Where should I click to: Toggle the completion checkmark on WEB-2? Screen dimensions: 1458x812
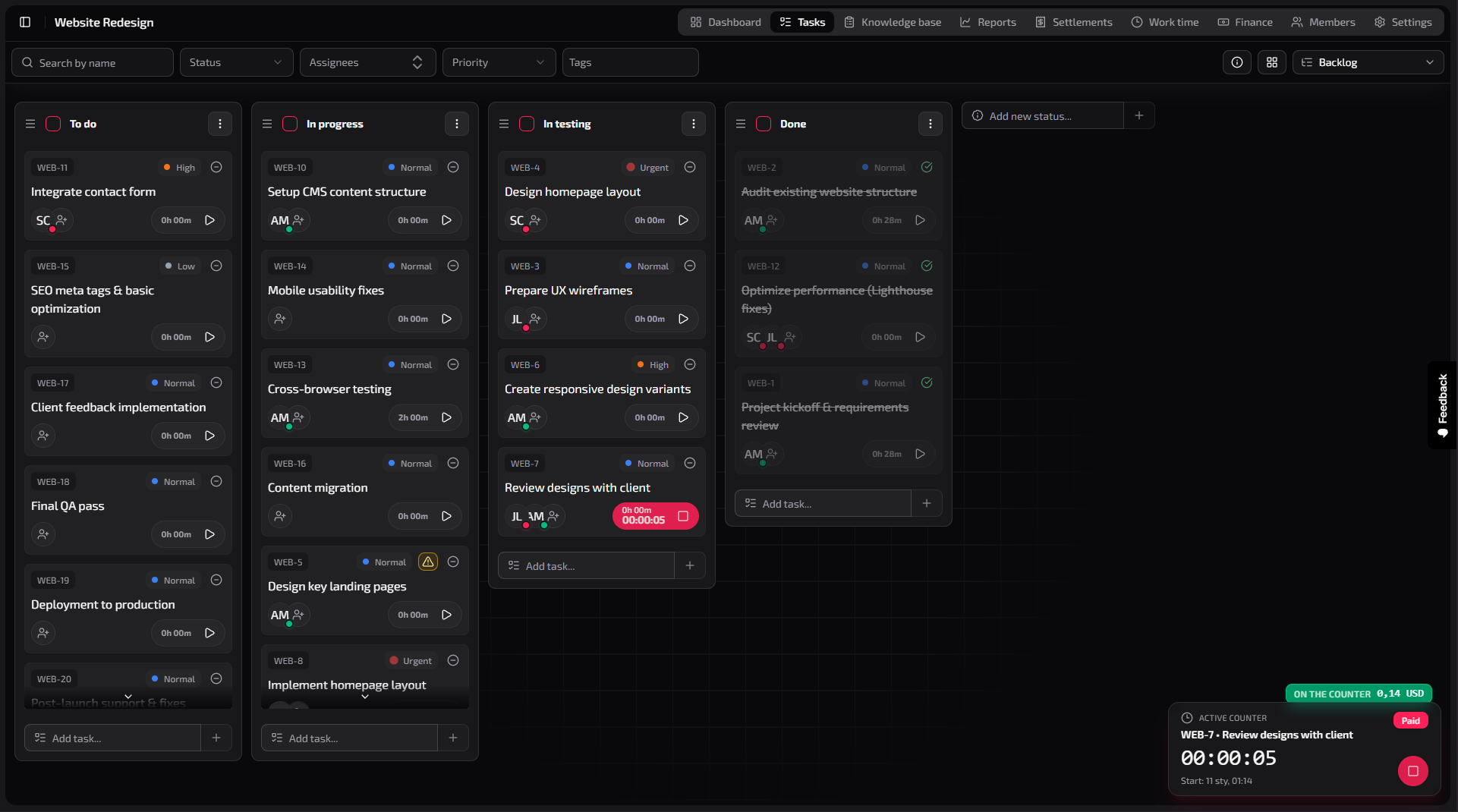926,167
